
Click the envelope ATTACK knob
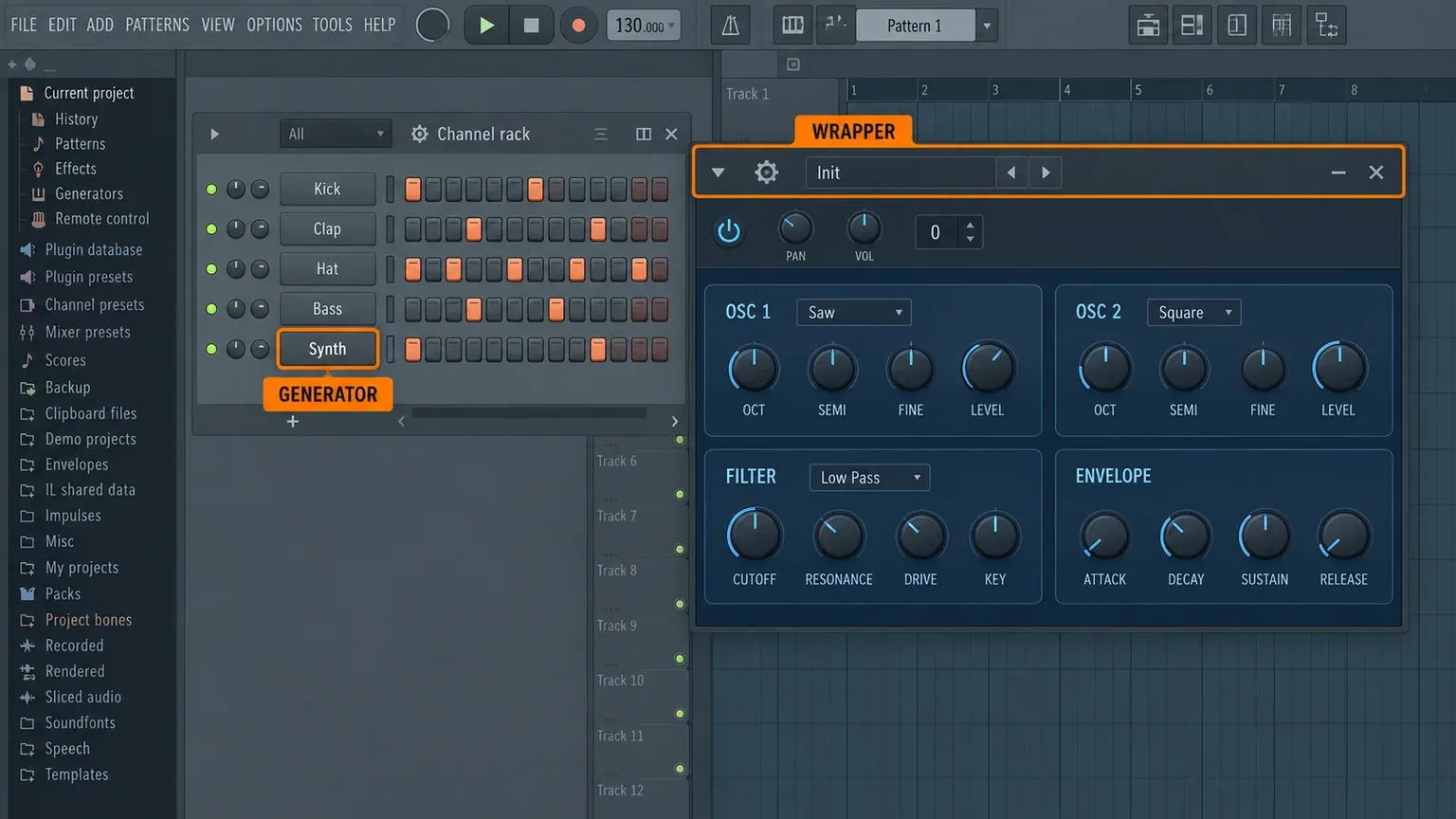[1105, 537]
